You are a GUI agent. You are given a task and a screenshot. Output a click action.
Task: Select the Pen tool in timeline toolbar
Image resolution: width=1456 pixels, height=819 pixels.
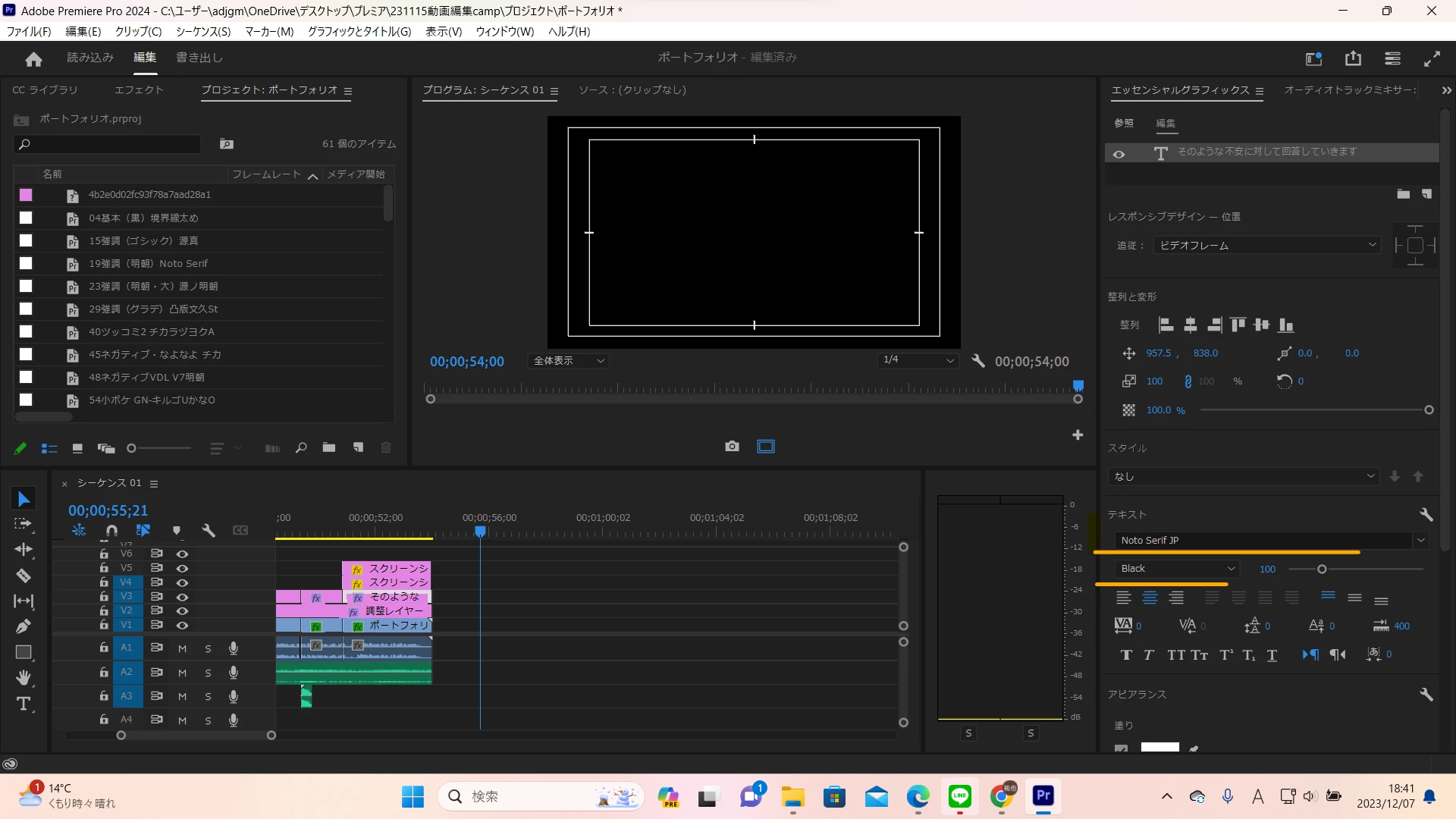click(24, 626)
